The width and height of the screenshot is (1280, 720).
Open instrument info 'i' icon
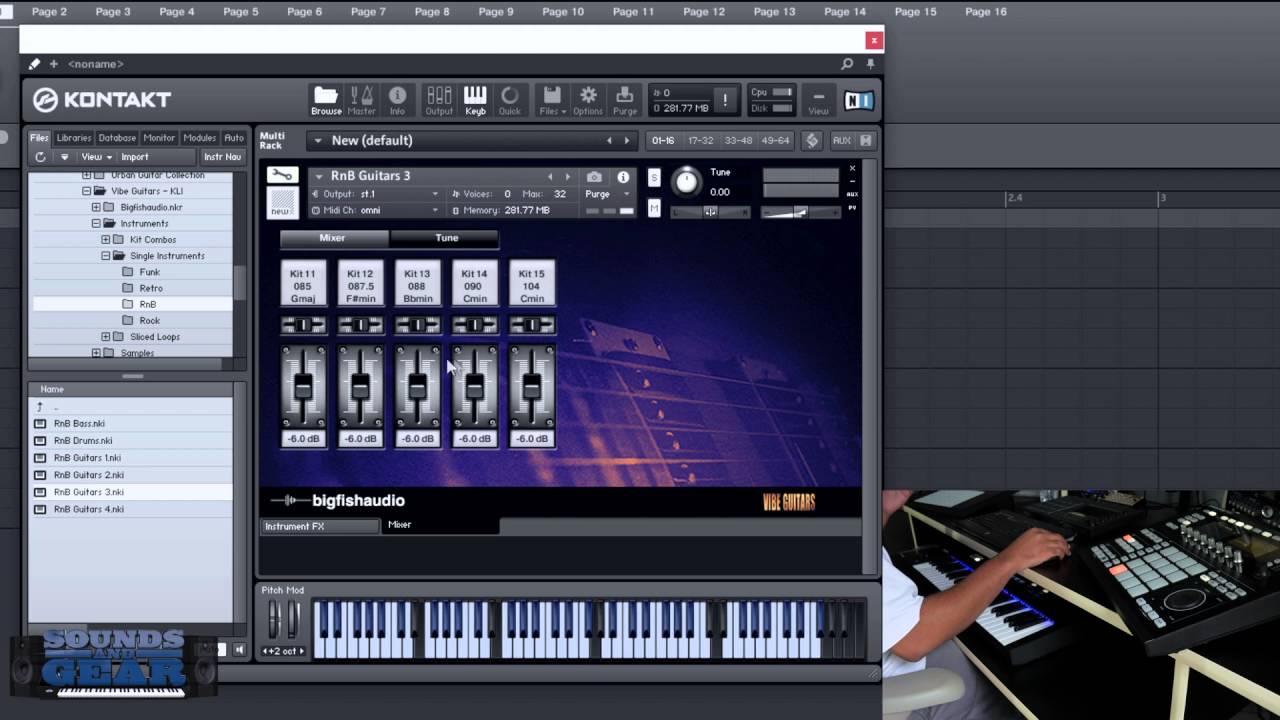coord(623,177)
